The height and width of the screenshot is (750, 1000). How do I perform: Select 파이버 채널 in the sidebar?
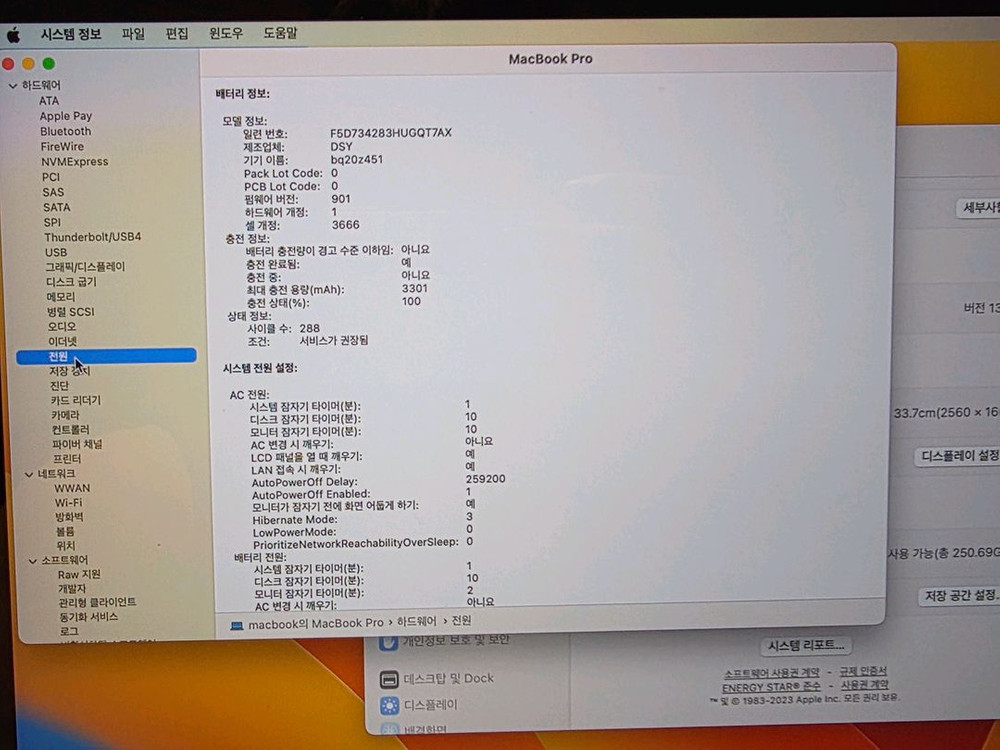point(77,445)
